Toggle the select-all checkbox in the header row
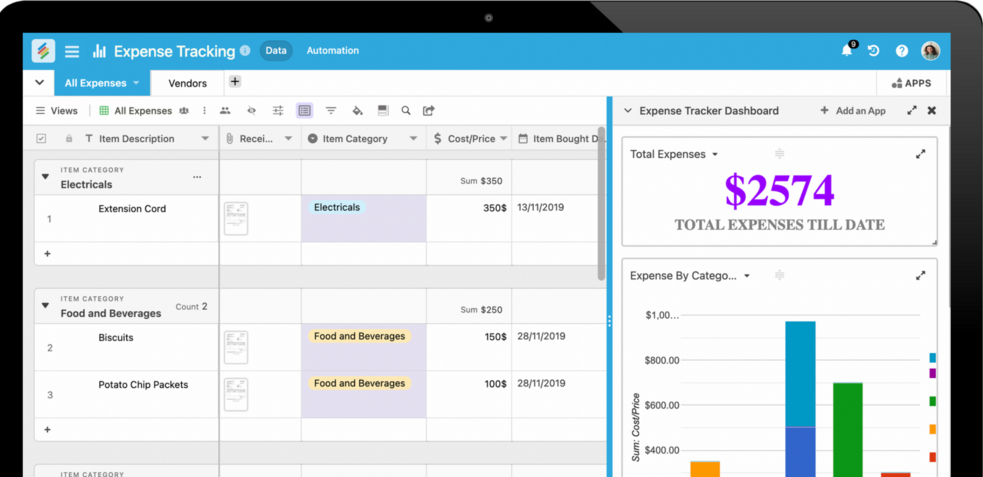The height and width of the screenshot is (477, 983). point(41,139)
